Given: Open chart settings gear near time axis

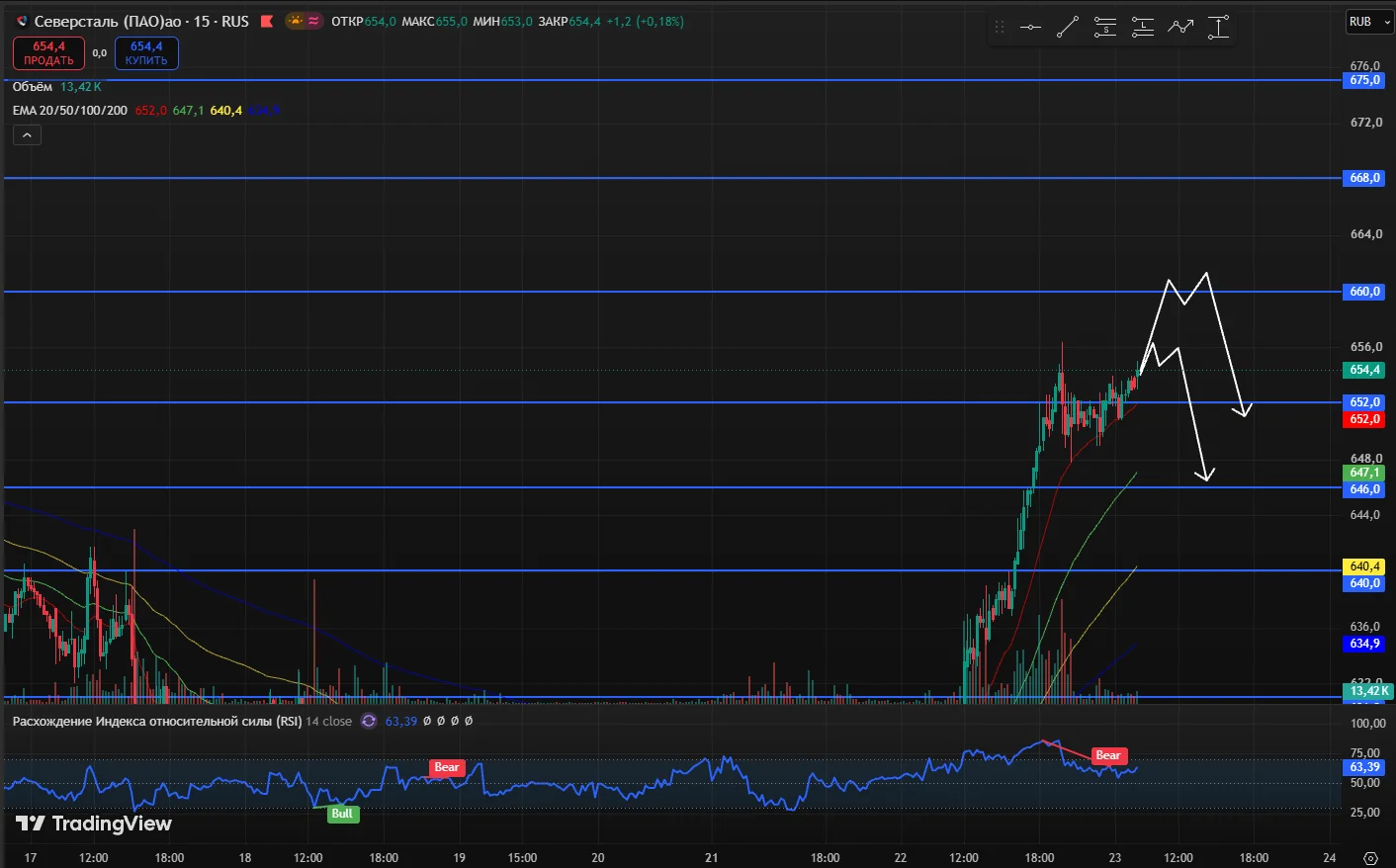Looking at the screenshot, I should coord(1370,857).
